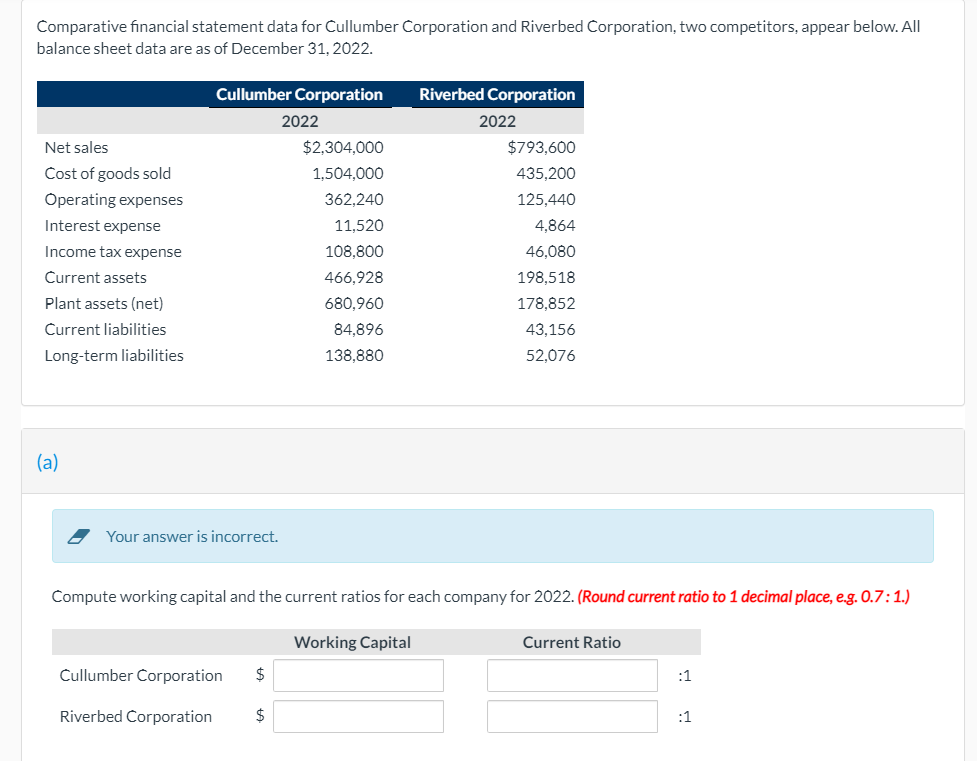The width and height of the screenshot is (977, 761).
Task: Click the 2022 header under Riverbed Corporation
Action: (x=497, y=120)
